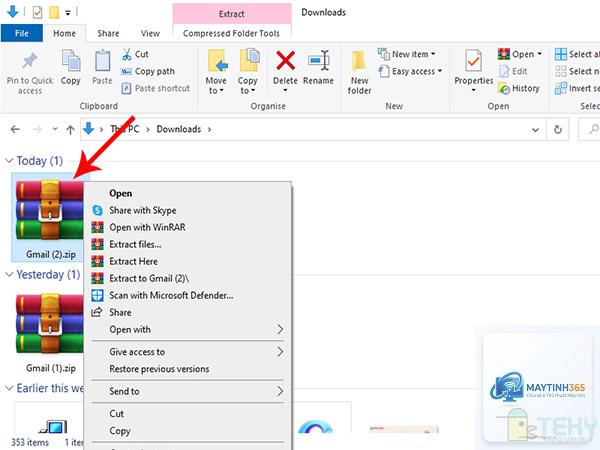Choose Restore previous versions
This screenshot has width=600, height=450.
coord(188,369)
